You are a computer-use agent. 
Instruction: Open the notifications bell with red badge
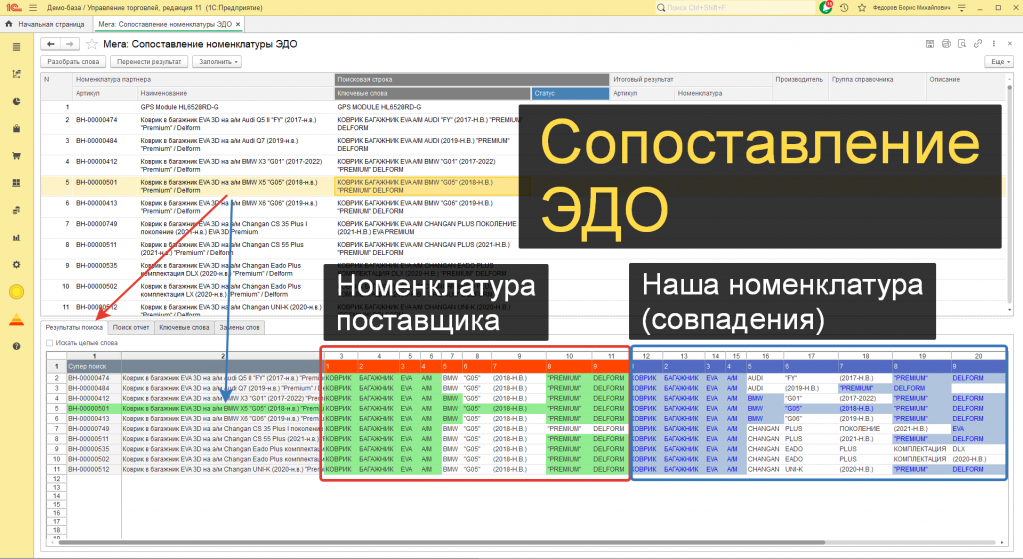tap(826, 7)
